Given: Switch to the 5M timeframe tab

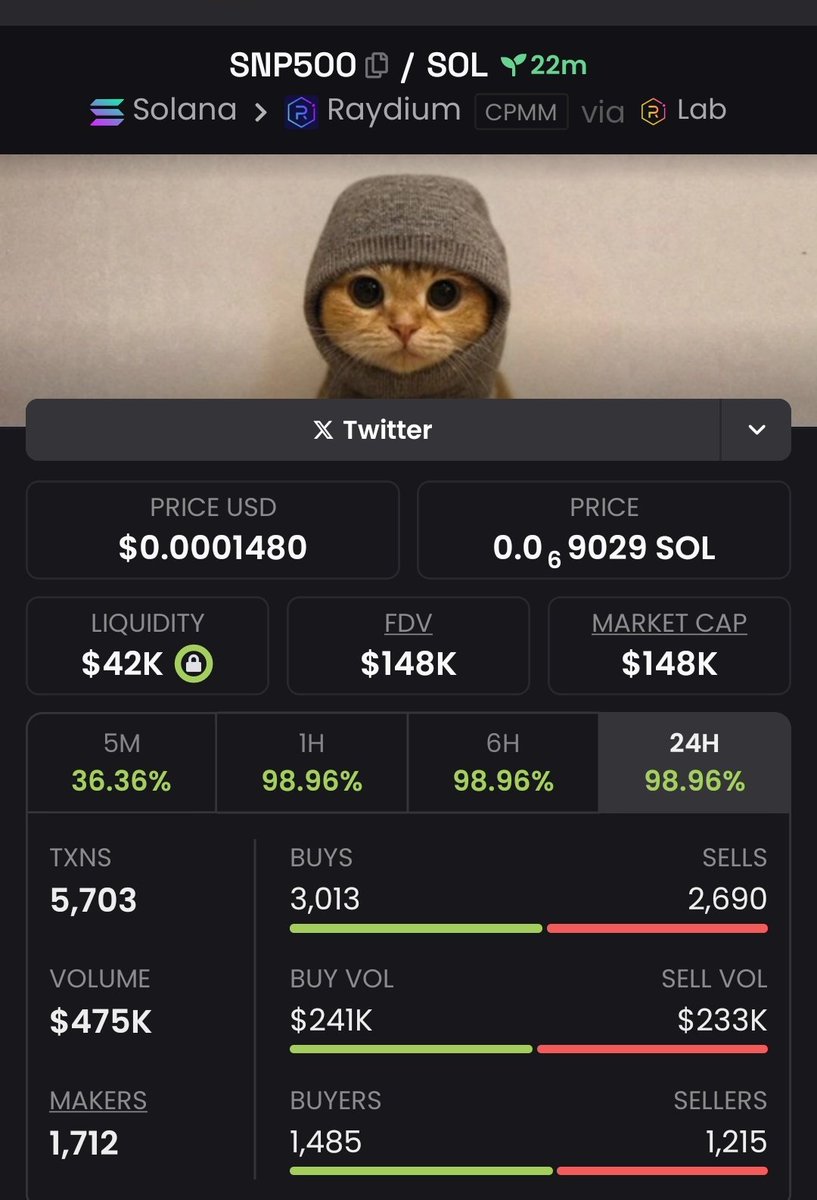Looking at the screenshot, I should coord(121,762).
